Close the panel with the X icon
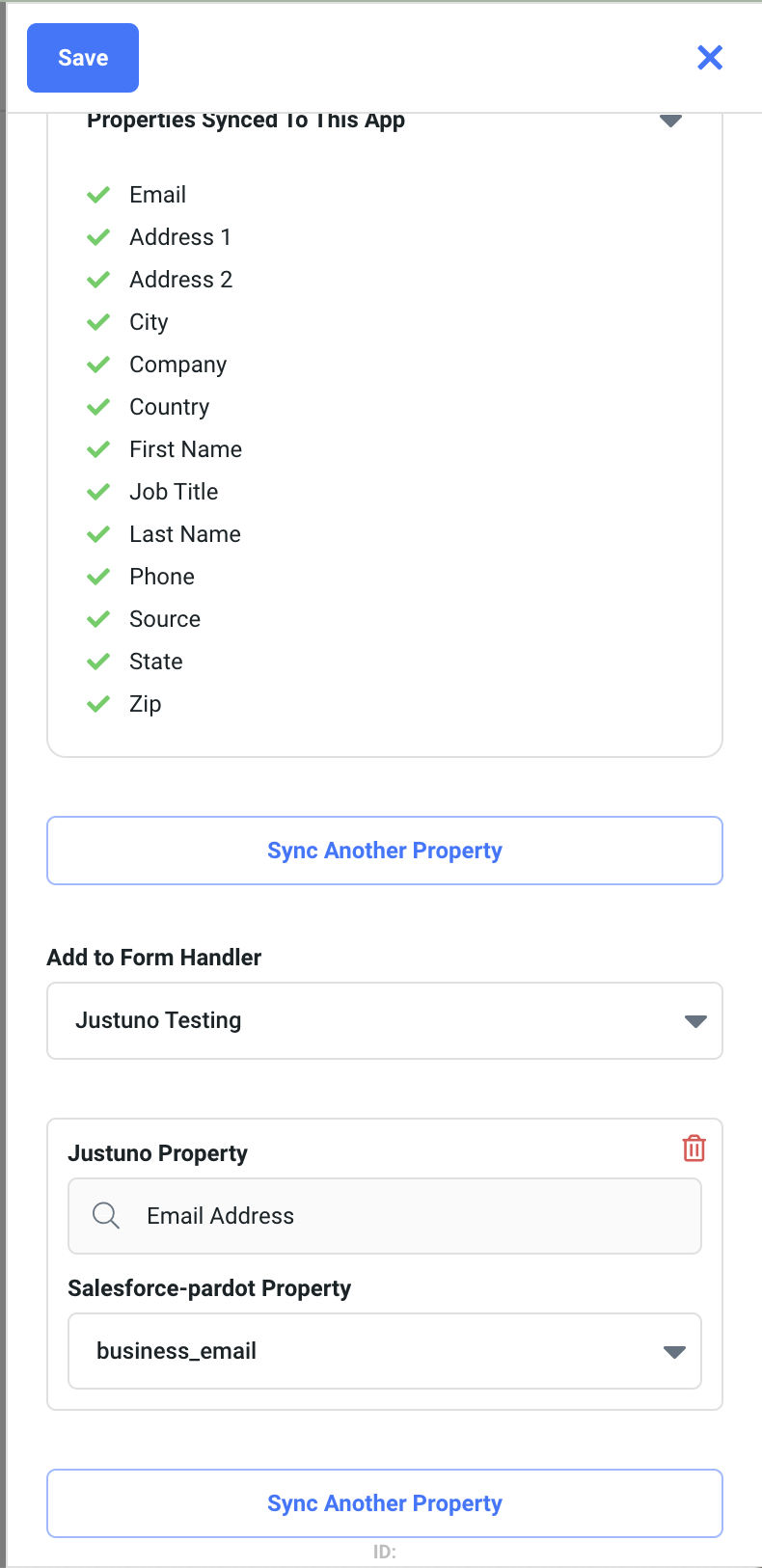This screenshot has height=1568, width=762. (710, 58)
